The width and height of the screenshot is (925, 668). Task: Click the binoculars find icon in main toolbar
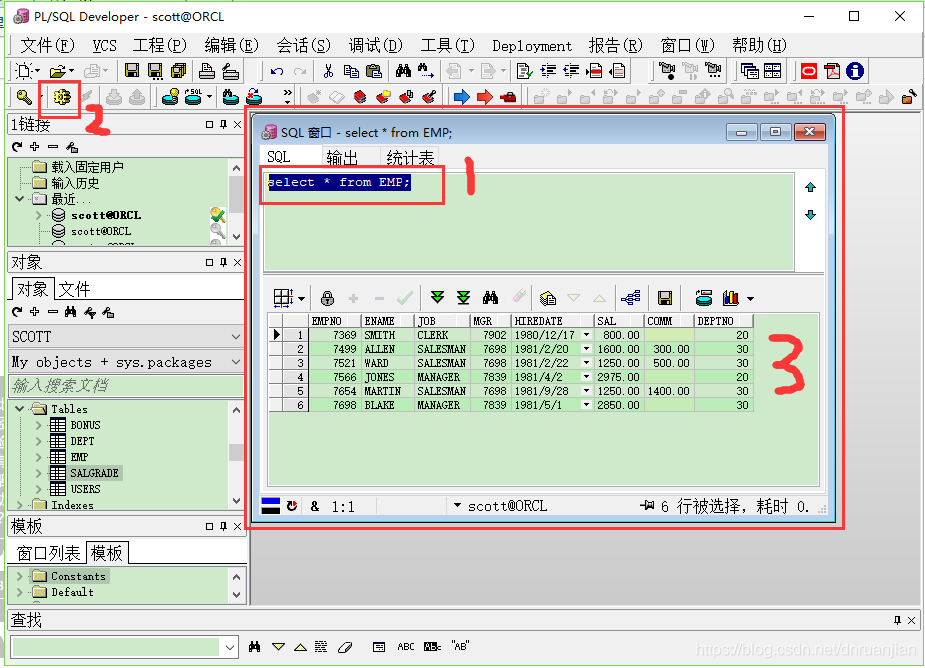404,71
